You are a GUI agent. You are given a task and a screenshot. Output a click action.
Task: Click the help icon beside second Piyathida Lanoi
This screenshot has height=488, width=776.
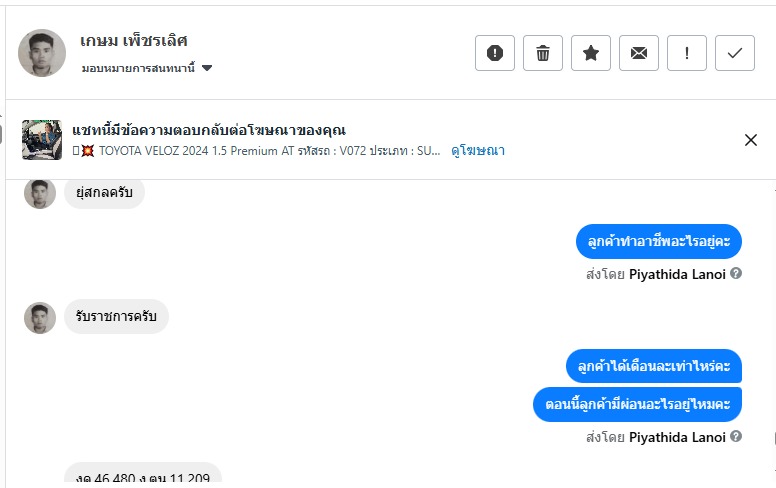click(x=736, y=437)
